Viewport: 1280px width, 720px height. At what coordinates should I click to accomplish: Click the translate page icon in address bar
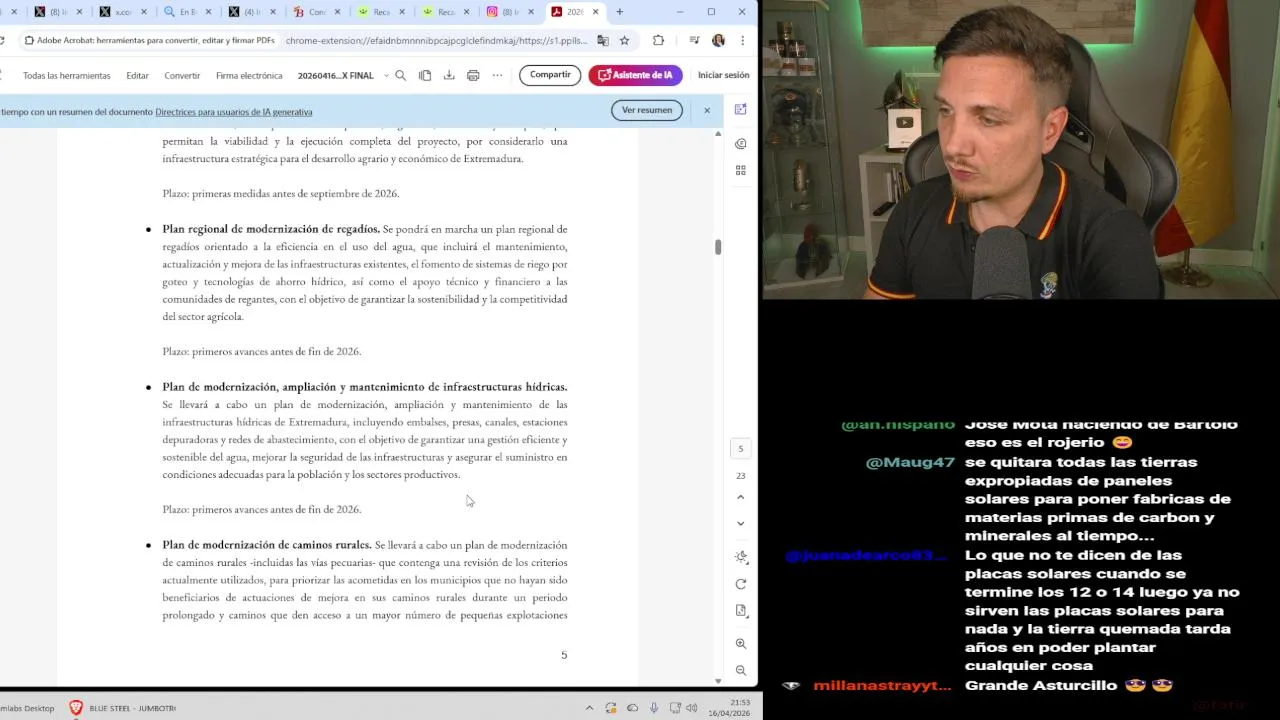pyautogui.click(x=602, y=41)
